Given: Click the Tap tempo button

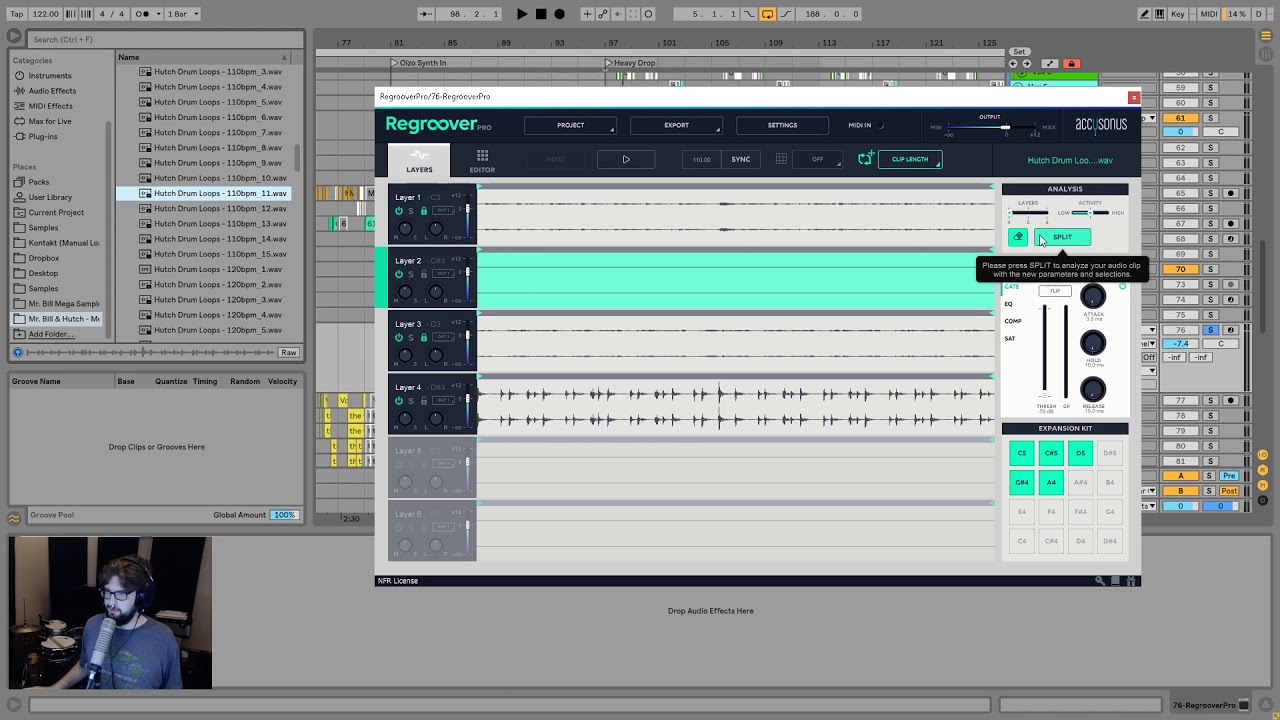Looking at the screenshot, I should 17,14.
